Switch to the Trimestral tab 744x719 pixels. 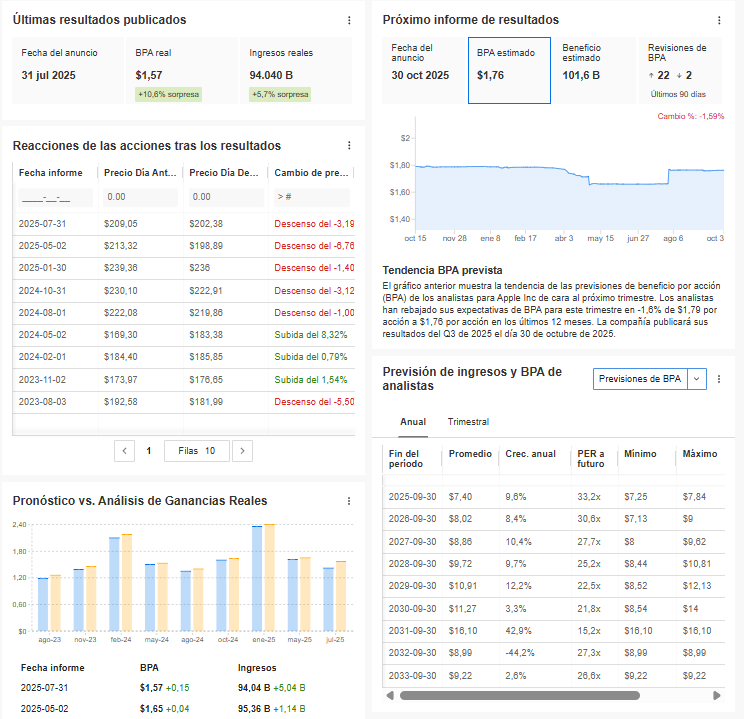[x=468, y=422]
